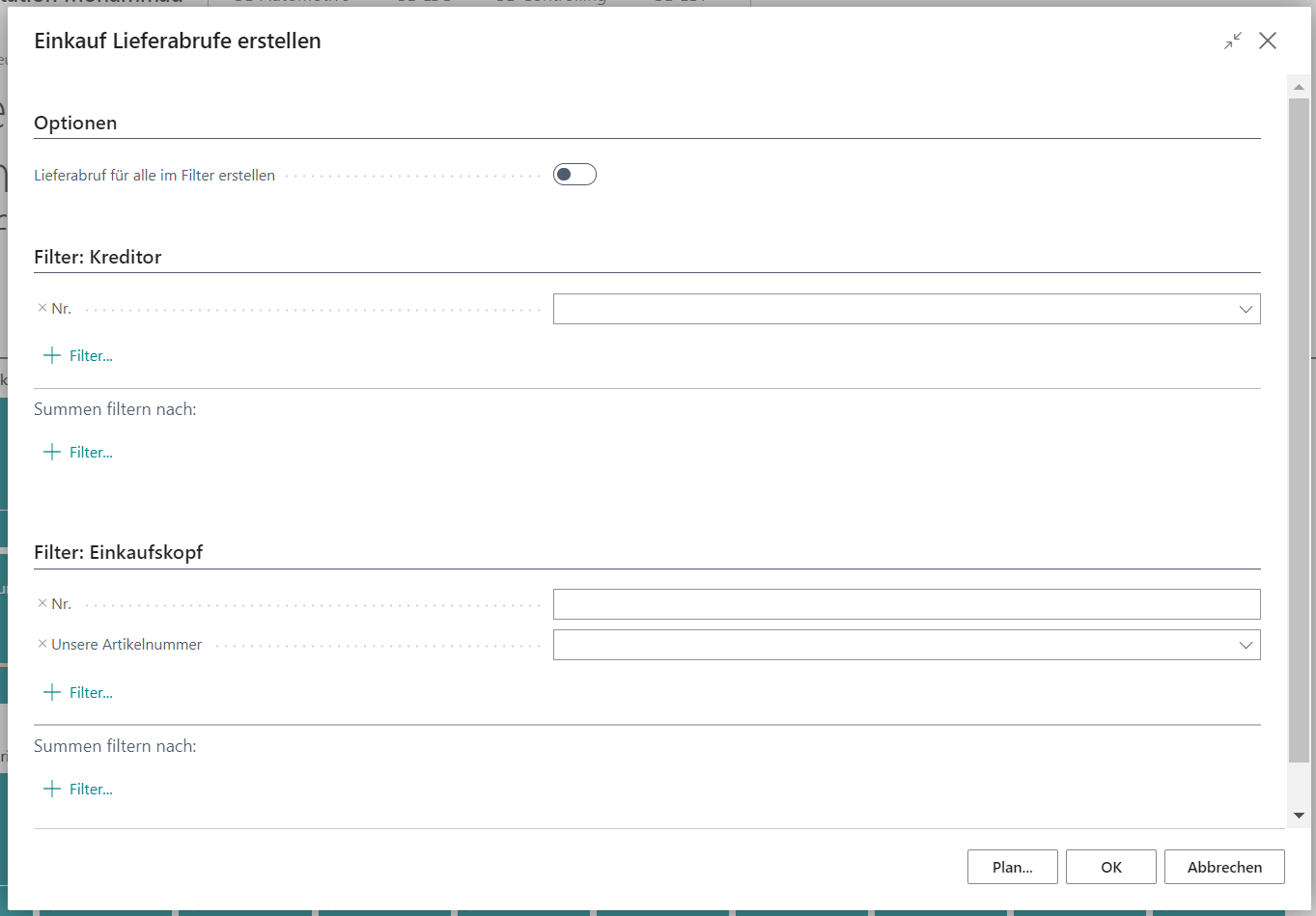Remove the Einkaufskopf Nr. filter with the X icon
1316x916 pixels.
(42, 603)
